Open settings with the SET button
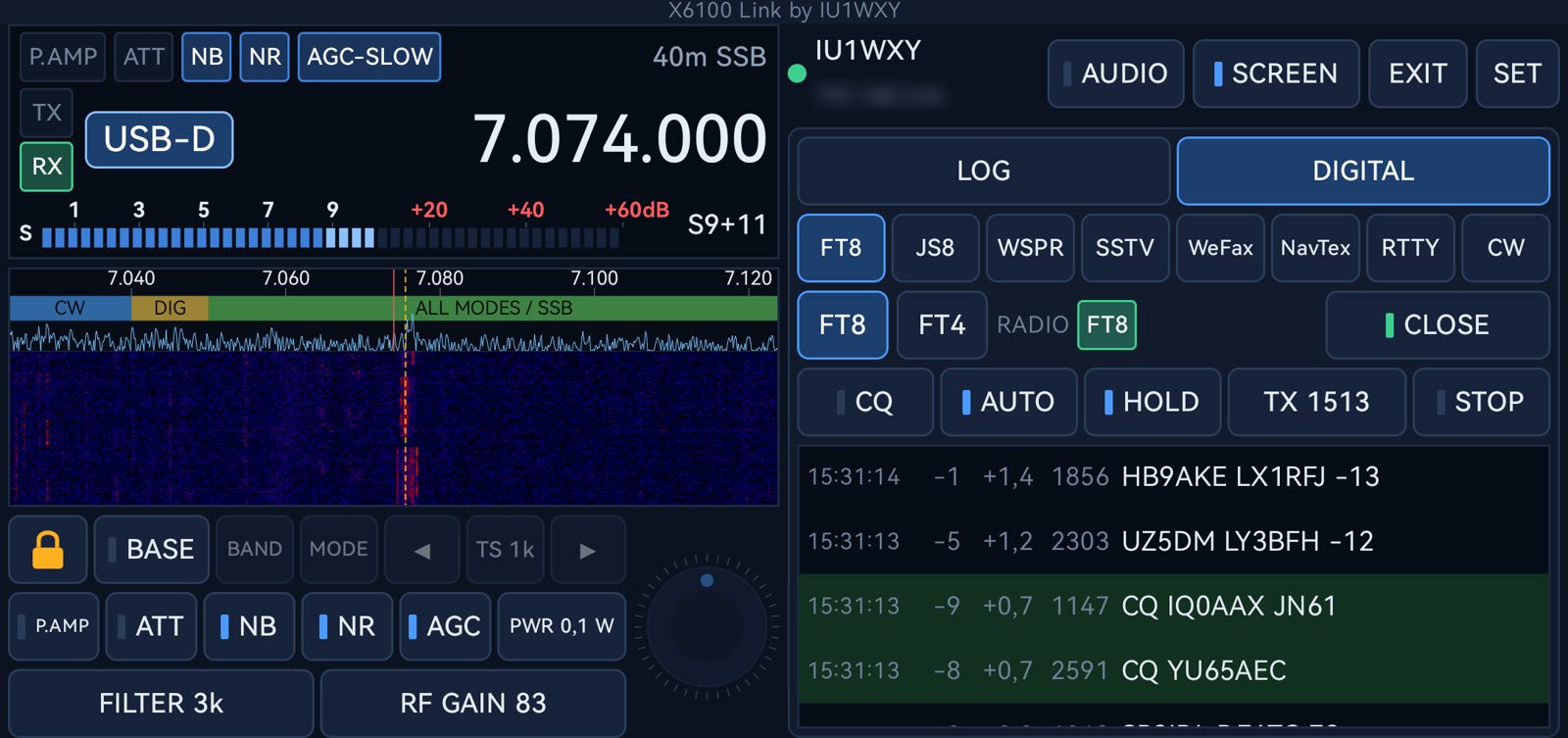The image size is (1568, 738). click(1517, 74)
